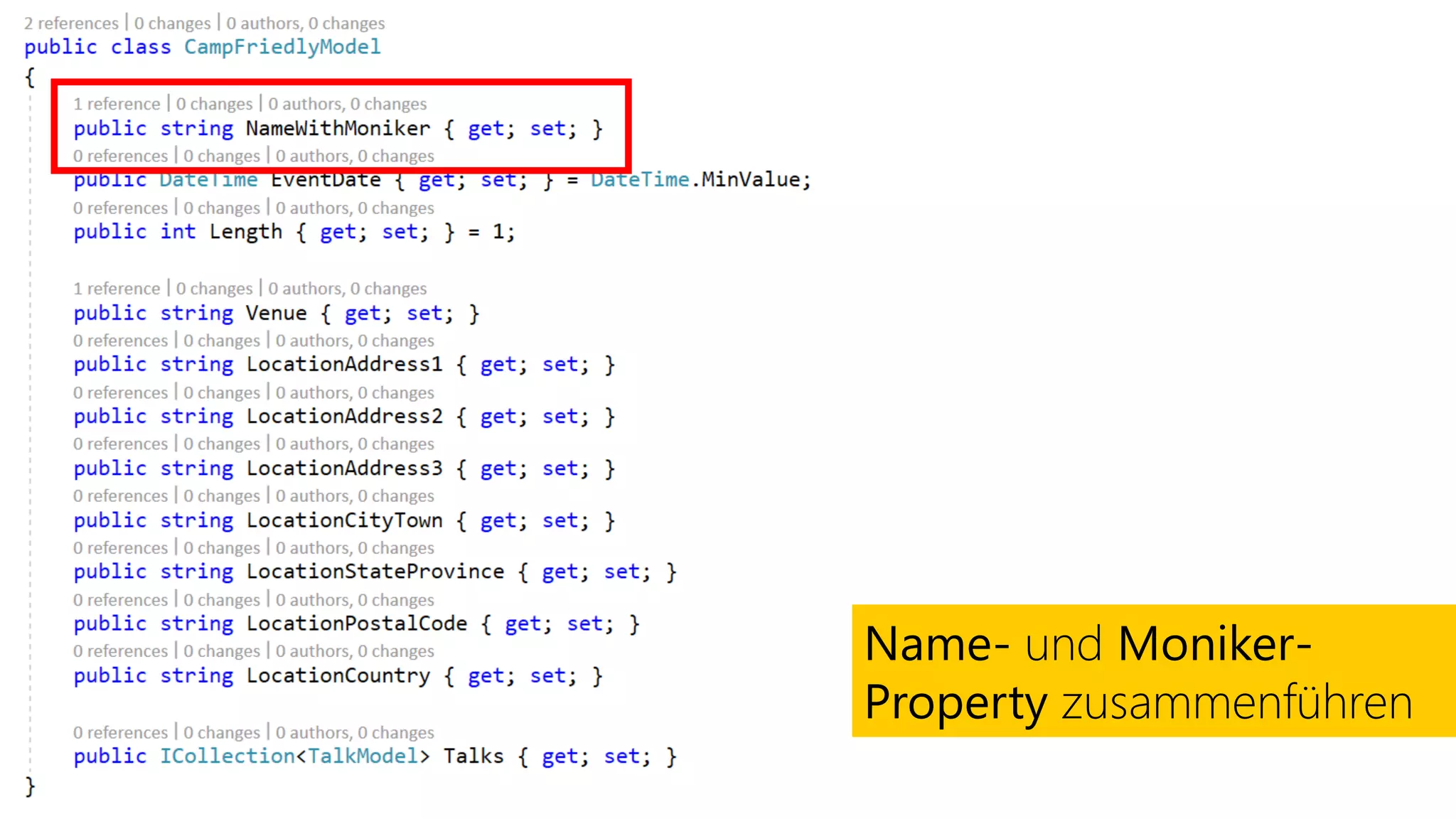Image resolution: width=1456 pixels, height=819 pixels.
Task: Click '0 authors, 0 changes' above Length property
Action: [x=355, y=208]
